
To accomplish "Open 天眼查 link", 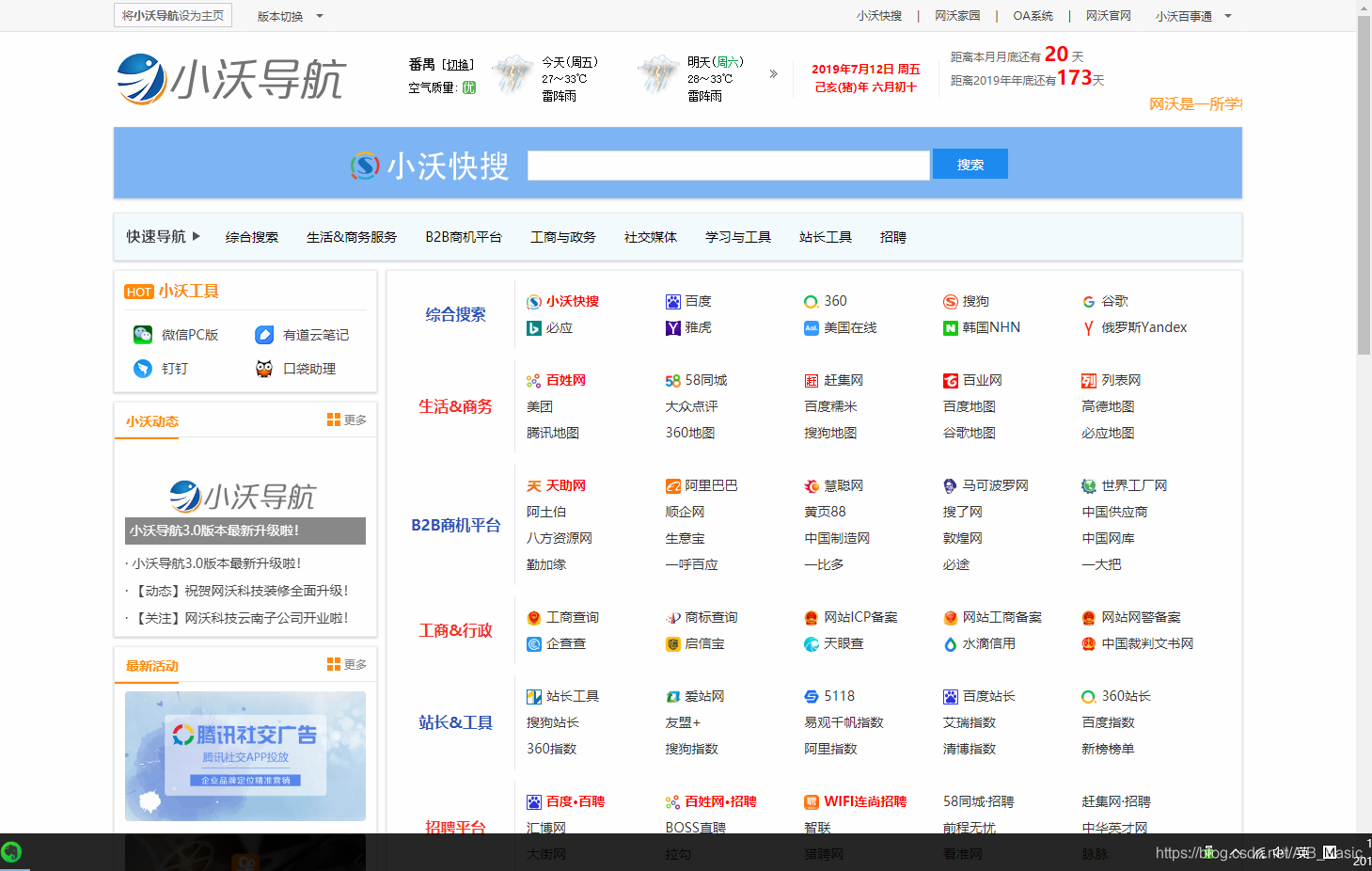I will 844,644.
